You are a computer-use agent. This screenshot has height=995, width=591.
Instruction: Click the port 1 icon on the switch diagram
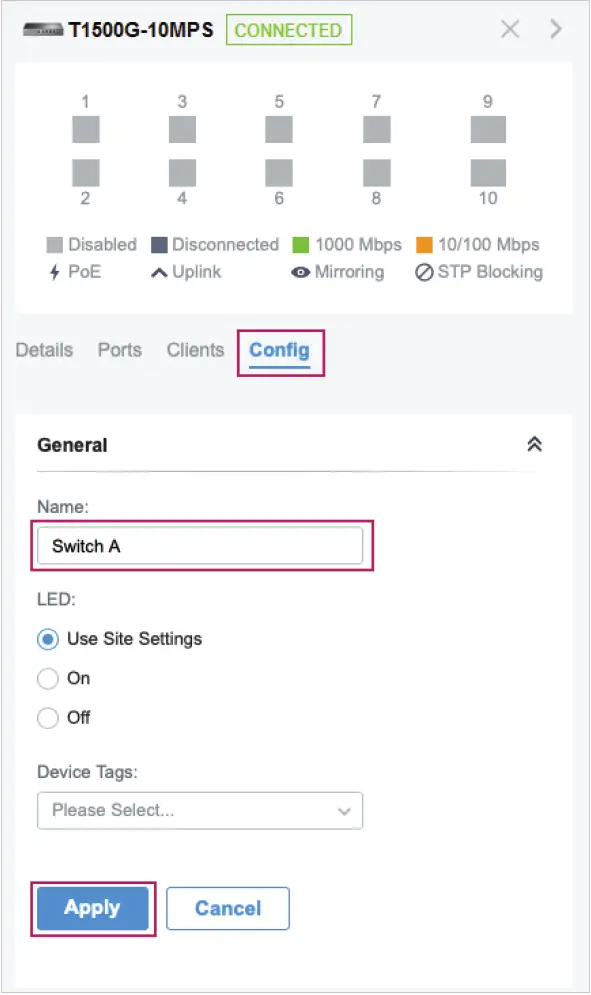point(85,128)
